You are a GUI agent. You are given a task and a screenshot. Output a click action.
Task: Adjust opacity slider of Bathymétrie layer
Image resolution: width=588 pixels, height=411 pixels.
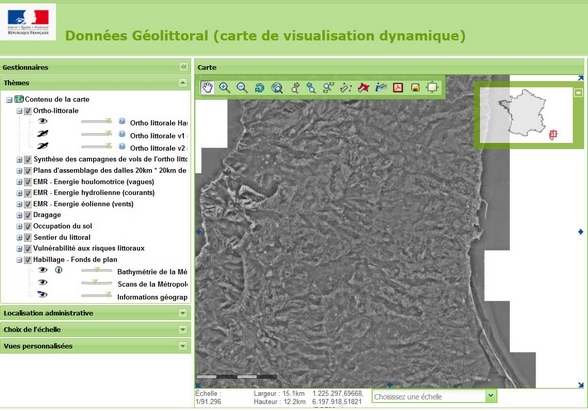coord(96,270)
